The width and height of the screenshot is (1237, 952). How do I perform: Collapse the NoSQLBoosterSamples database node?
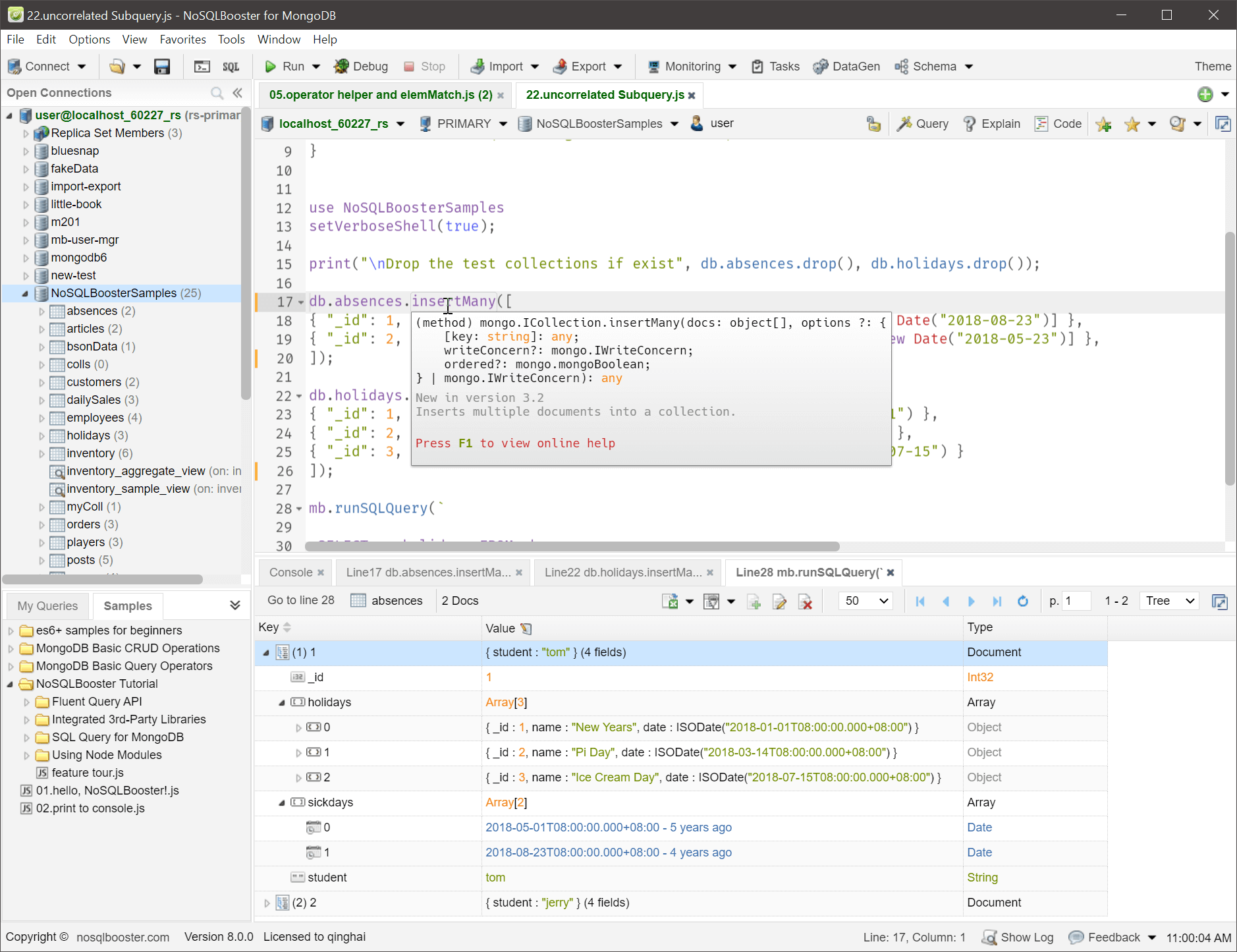coord(26,294)
